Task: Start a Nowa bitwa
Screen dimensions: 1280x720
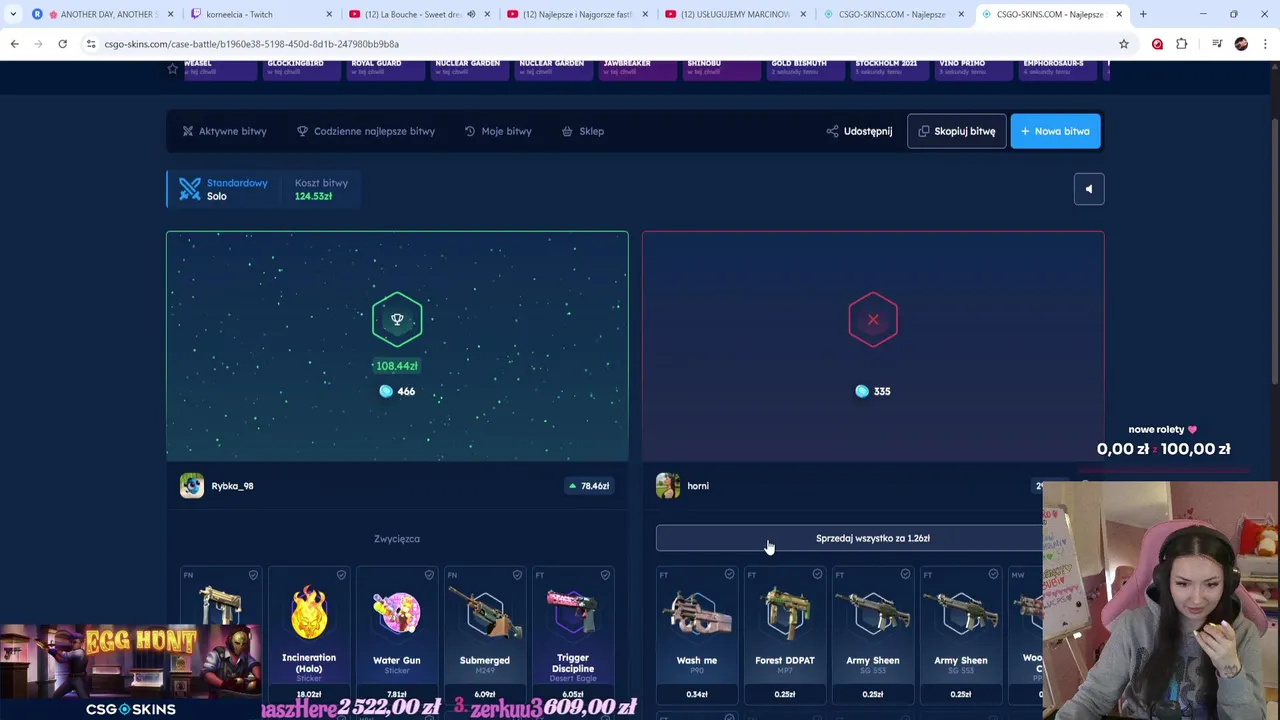Action: point(1055,131)
